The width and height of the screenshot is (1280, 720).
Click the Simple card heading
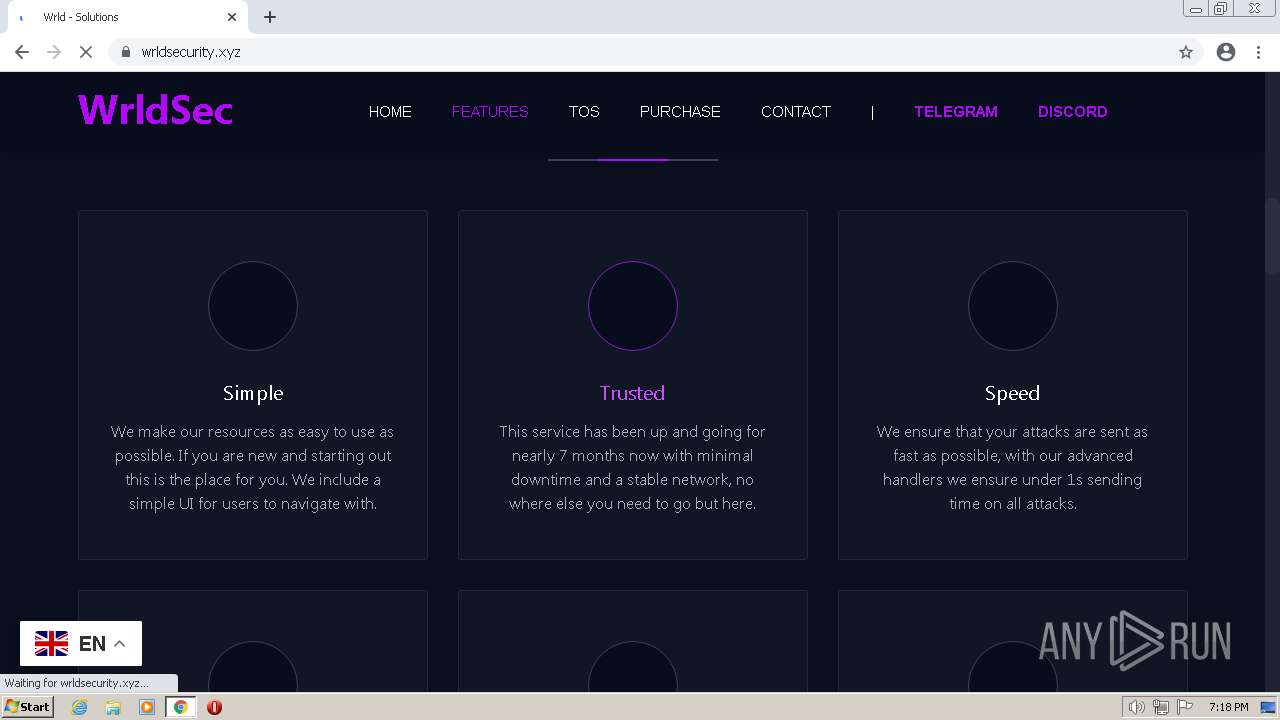253,393
